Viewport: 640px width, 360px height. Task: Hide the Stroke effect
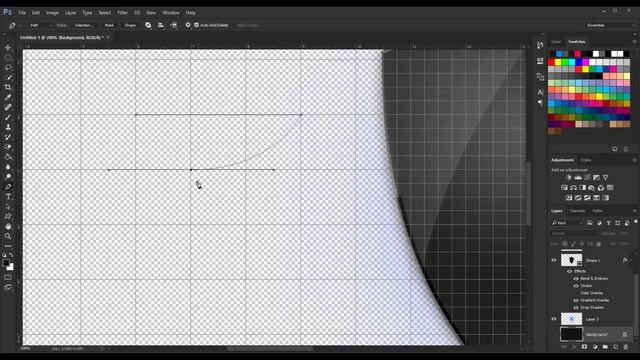point(576,286)
